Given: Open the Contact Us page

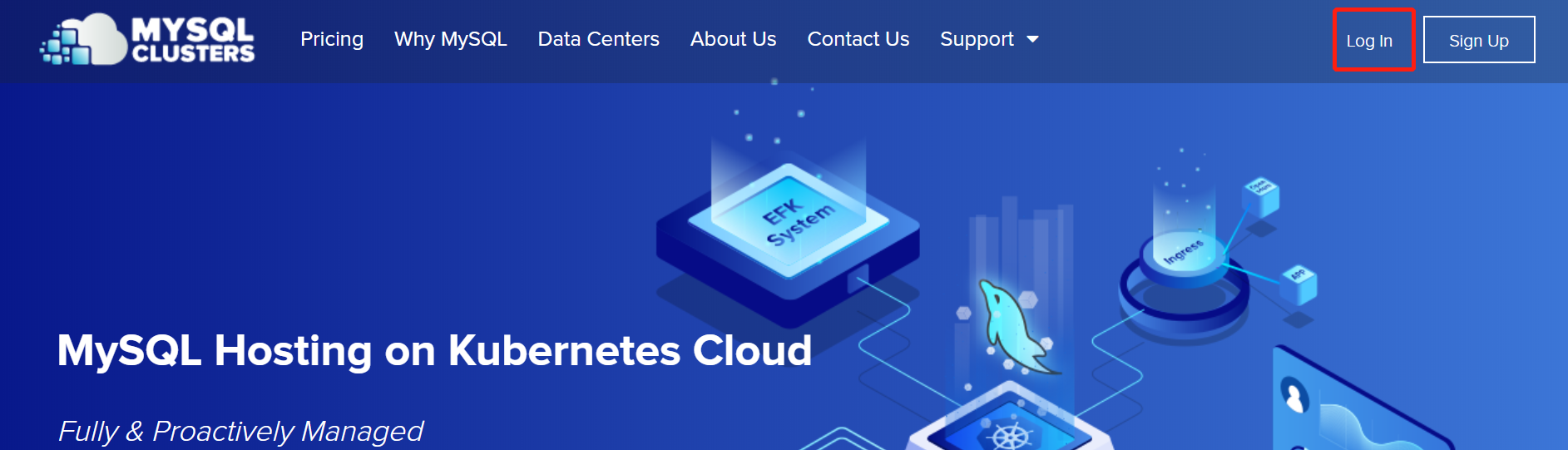Looking at the screenshot, I should pos(858,39).
